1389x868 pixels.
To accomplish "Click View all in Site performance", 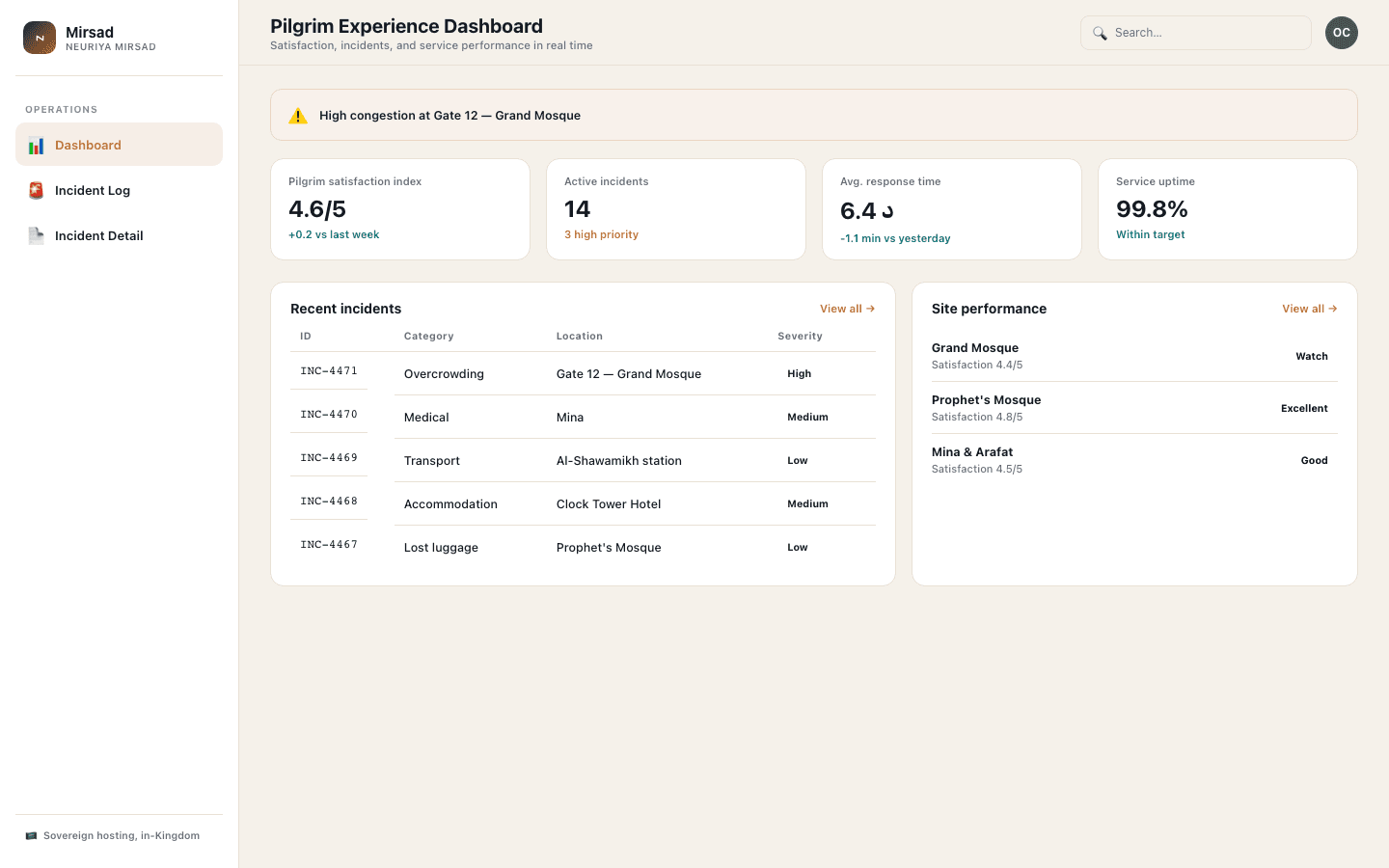I will pos(1309,309).
